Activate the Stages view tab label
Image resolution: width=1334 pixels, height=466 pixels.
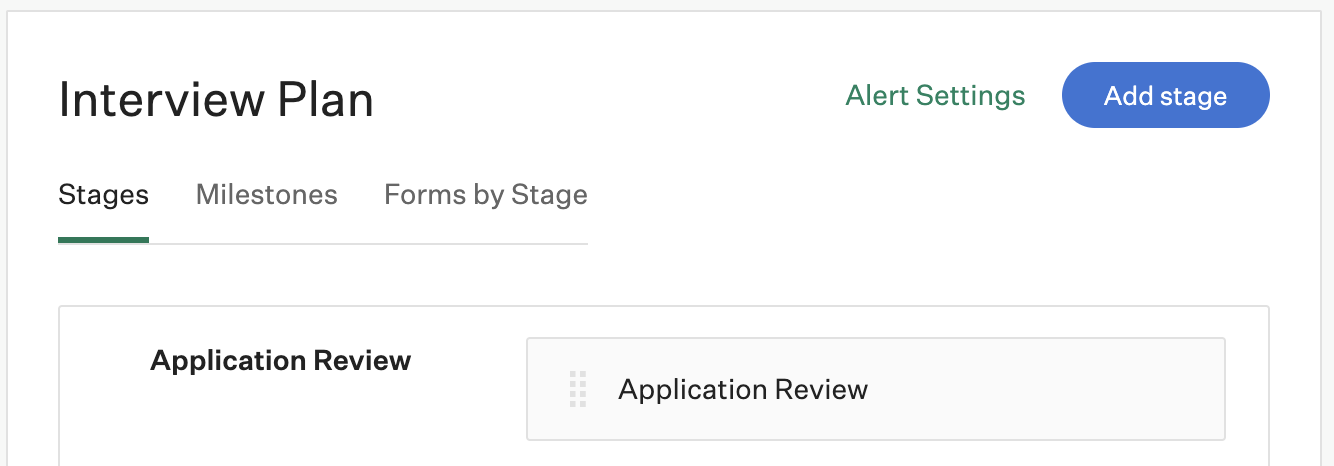pyautogui.click(x=104, y=194)
